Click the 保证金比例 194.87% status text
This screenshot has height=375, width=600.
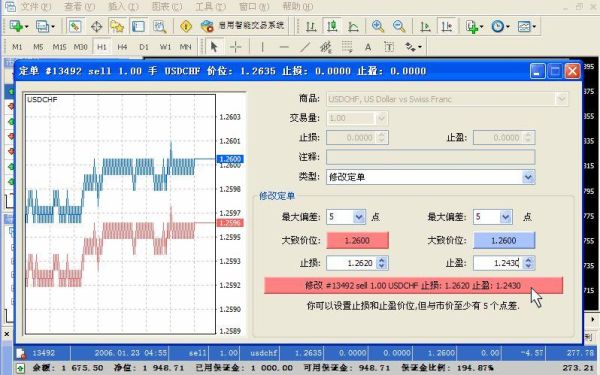447,368
